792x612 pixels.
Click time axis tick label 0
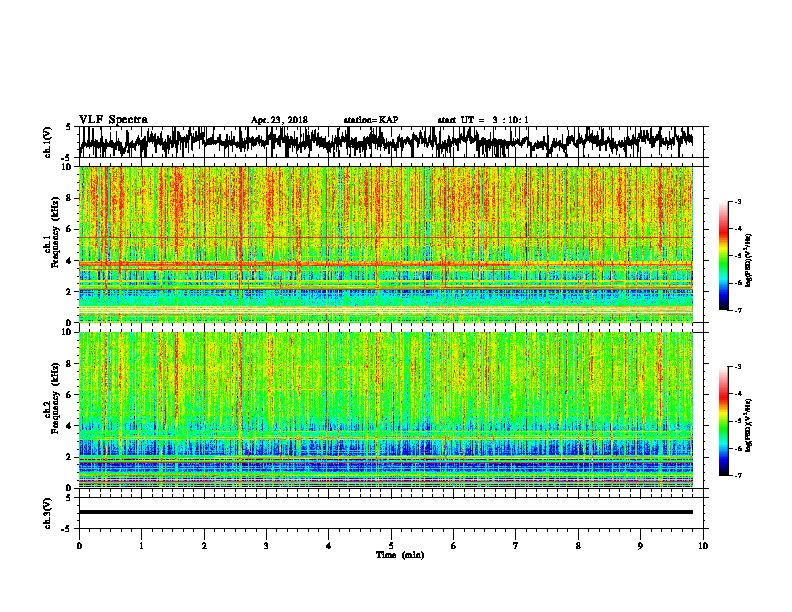coord(79,546)
